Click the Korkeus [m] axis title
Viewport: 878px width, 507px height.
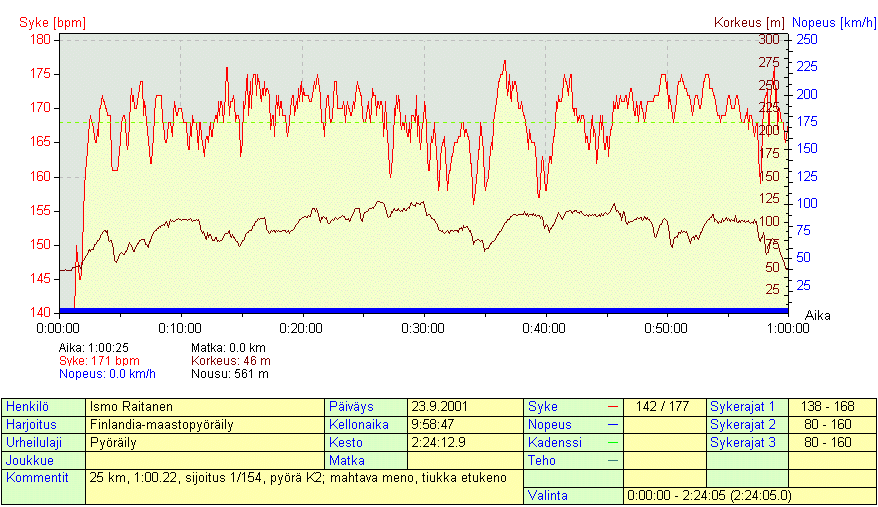pos(749,22)
